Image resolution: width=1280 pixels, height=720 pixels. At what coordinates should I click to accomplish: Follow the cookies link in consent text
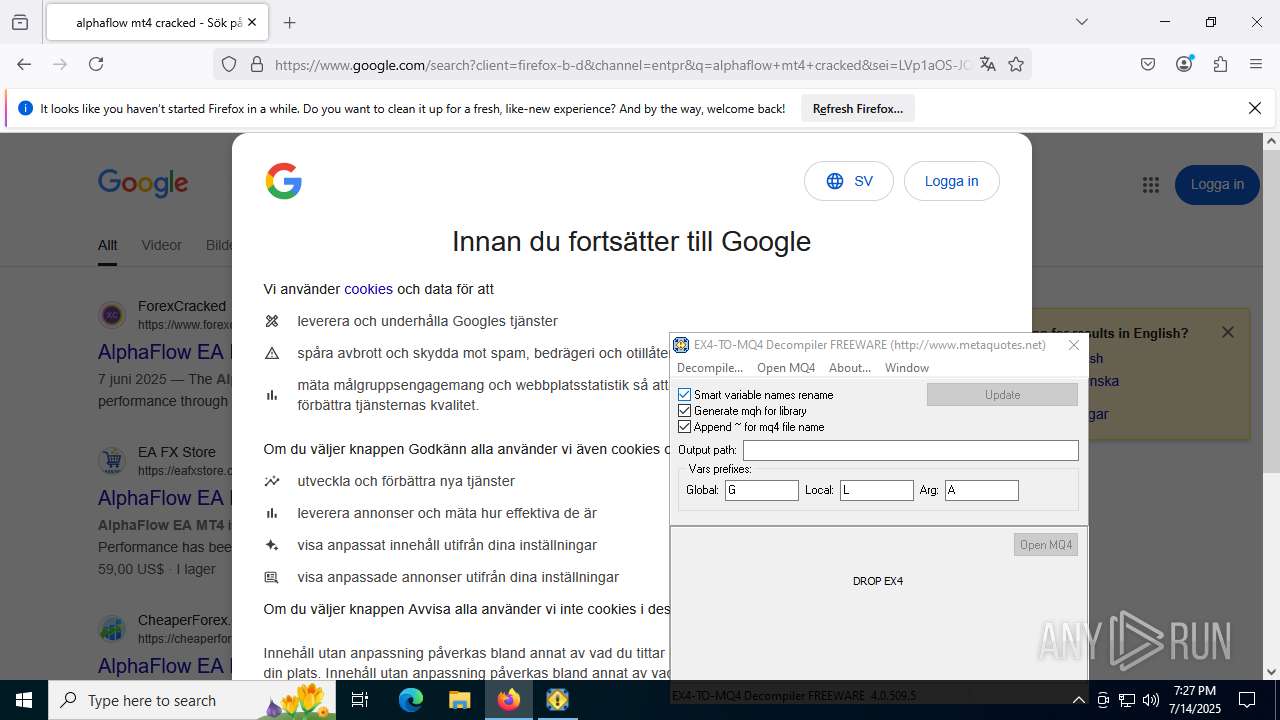[x=368, y=289]
